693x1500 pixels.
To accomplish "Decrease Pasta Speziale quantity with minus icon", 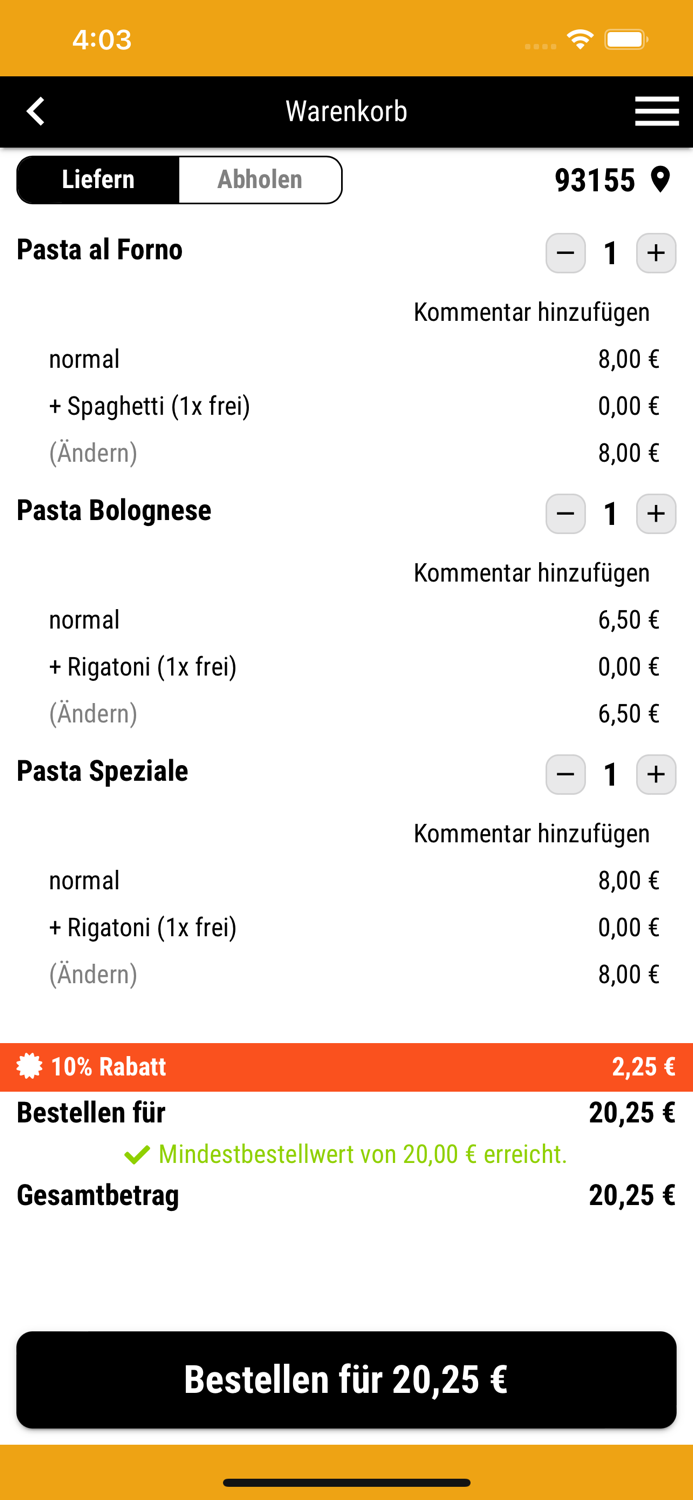I will click(x=565, y=774).
